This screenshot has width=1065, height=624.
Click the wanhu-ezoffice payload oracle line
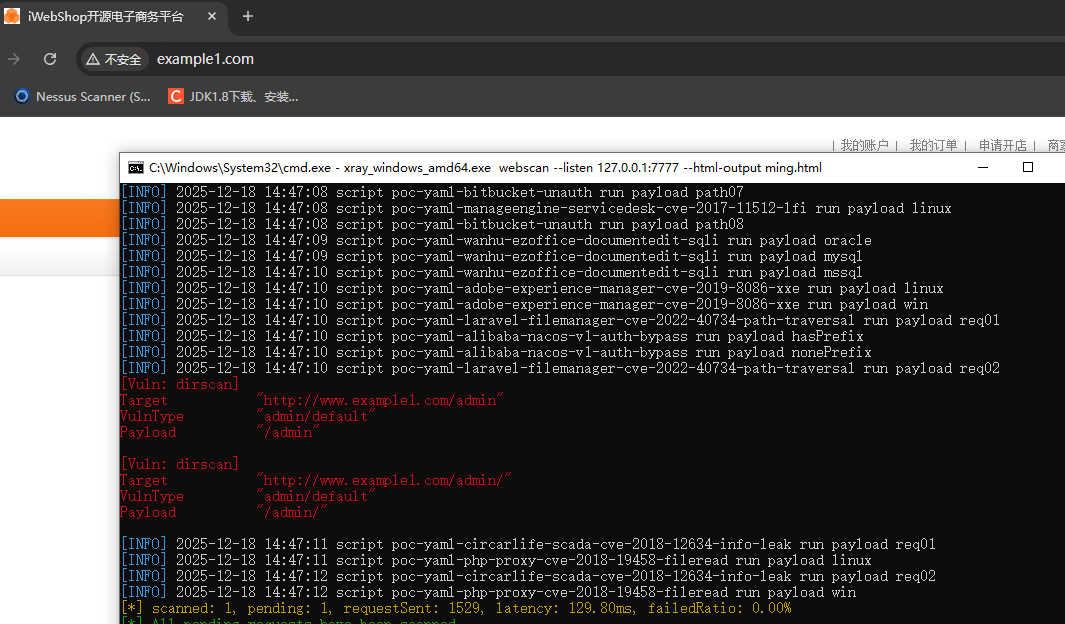tap(497, 240)
